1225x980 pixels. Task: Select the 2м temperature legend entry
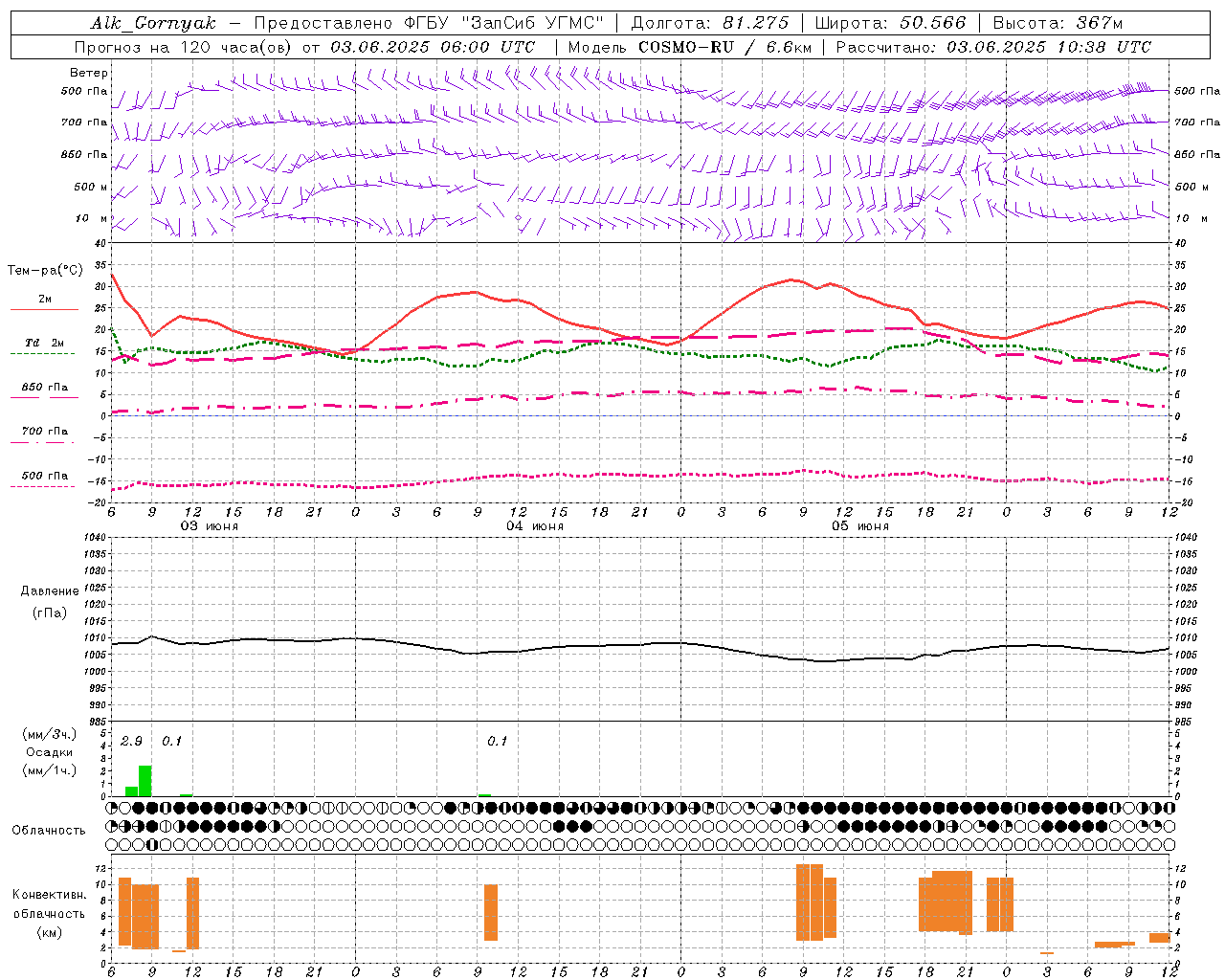(45, 300)
